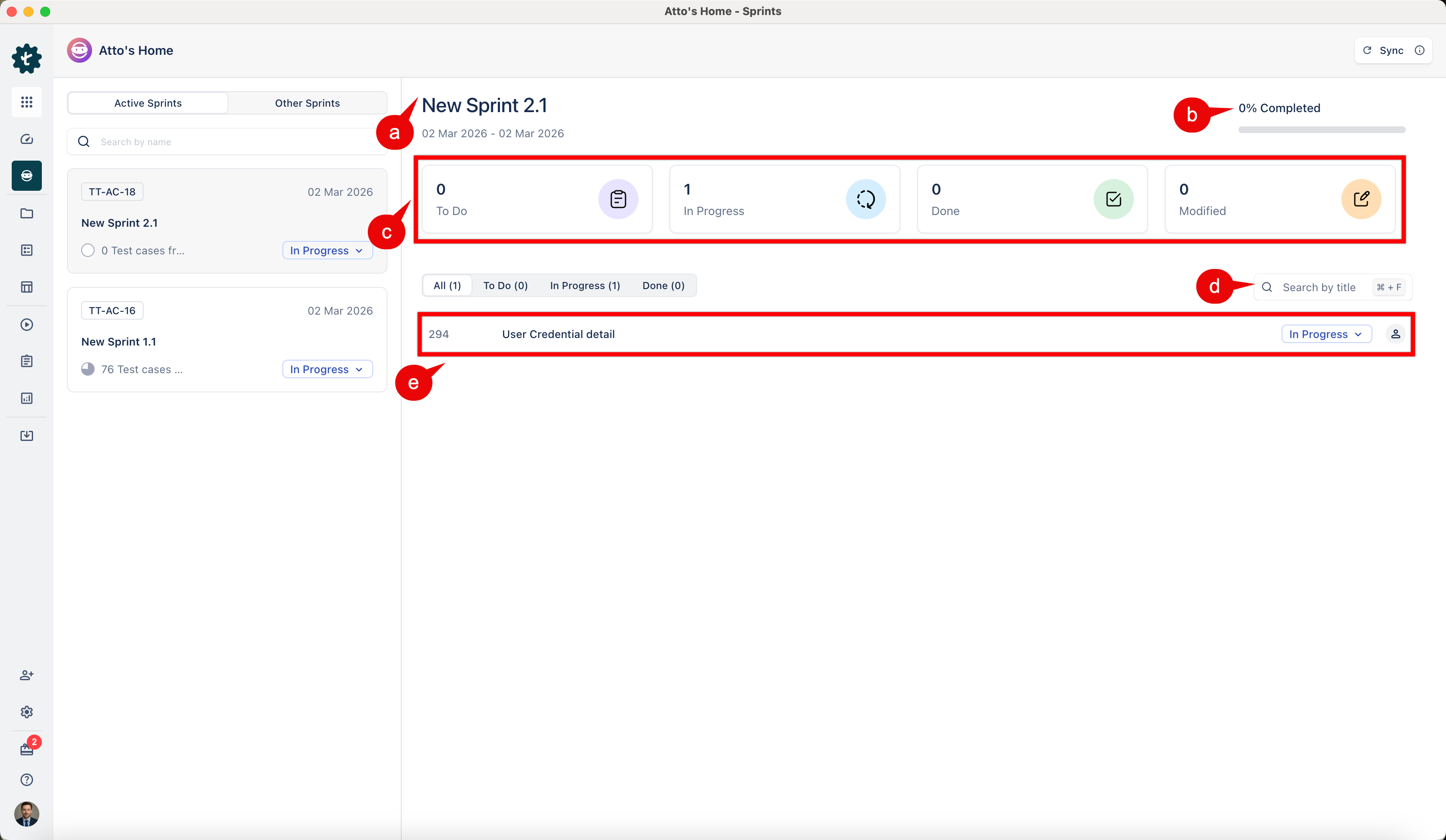
Task: Click the assignee person icon on test case 294
Action: coord(1395,334)
